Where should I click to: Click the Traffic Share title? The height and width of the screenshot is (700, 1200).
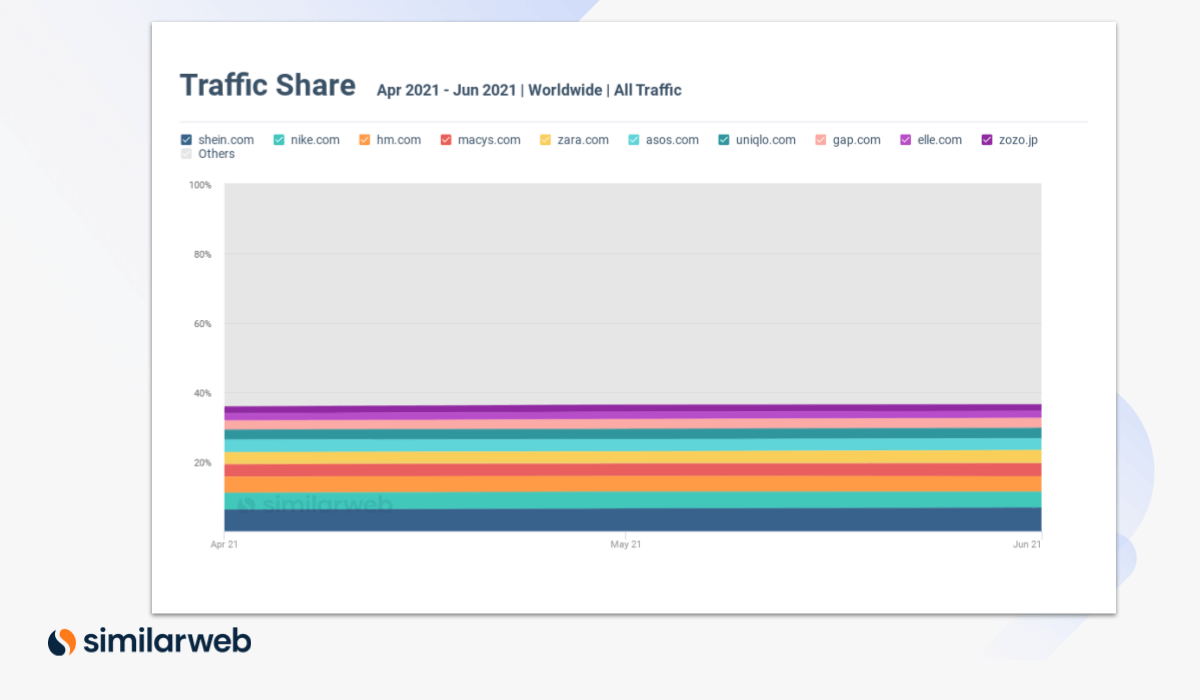[x=267, y=86]
